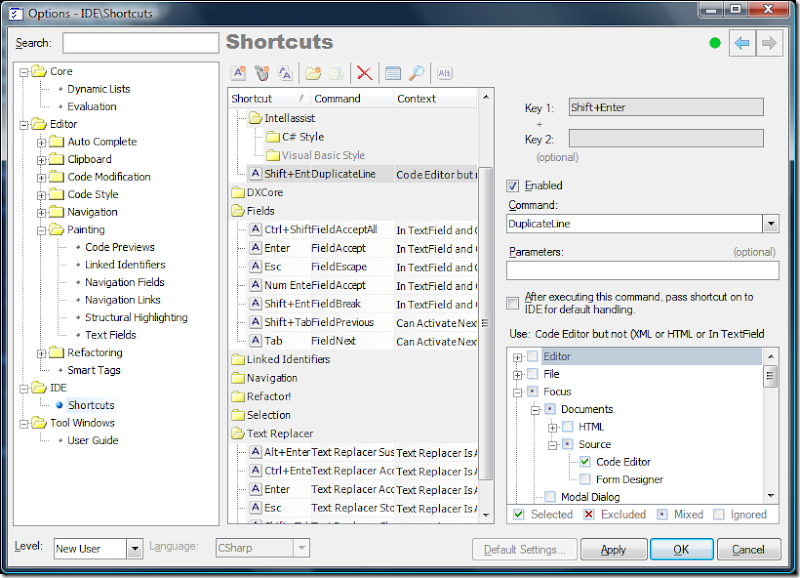Collapse the Painting tree node
This screenshot has width=800, height=578.
(x=41, y=231)
